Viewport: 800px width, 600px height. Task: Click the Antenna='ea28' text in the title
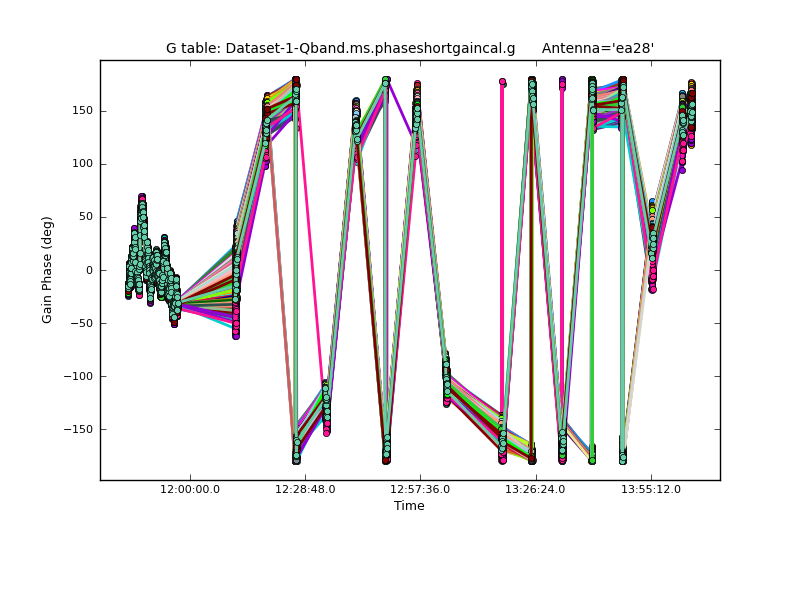tap(597, 48)
